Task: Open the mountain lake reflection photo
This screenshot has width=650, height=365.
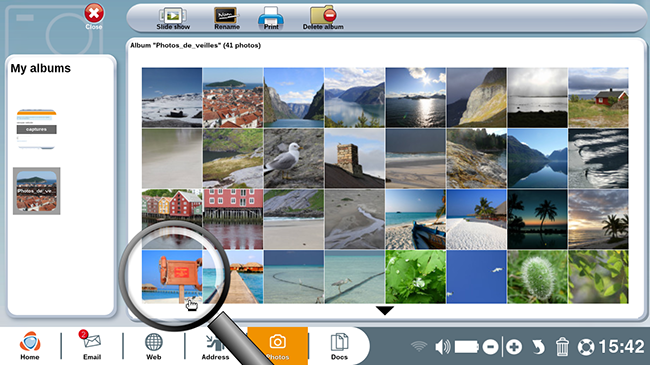Action: 538,158
